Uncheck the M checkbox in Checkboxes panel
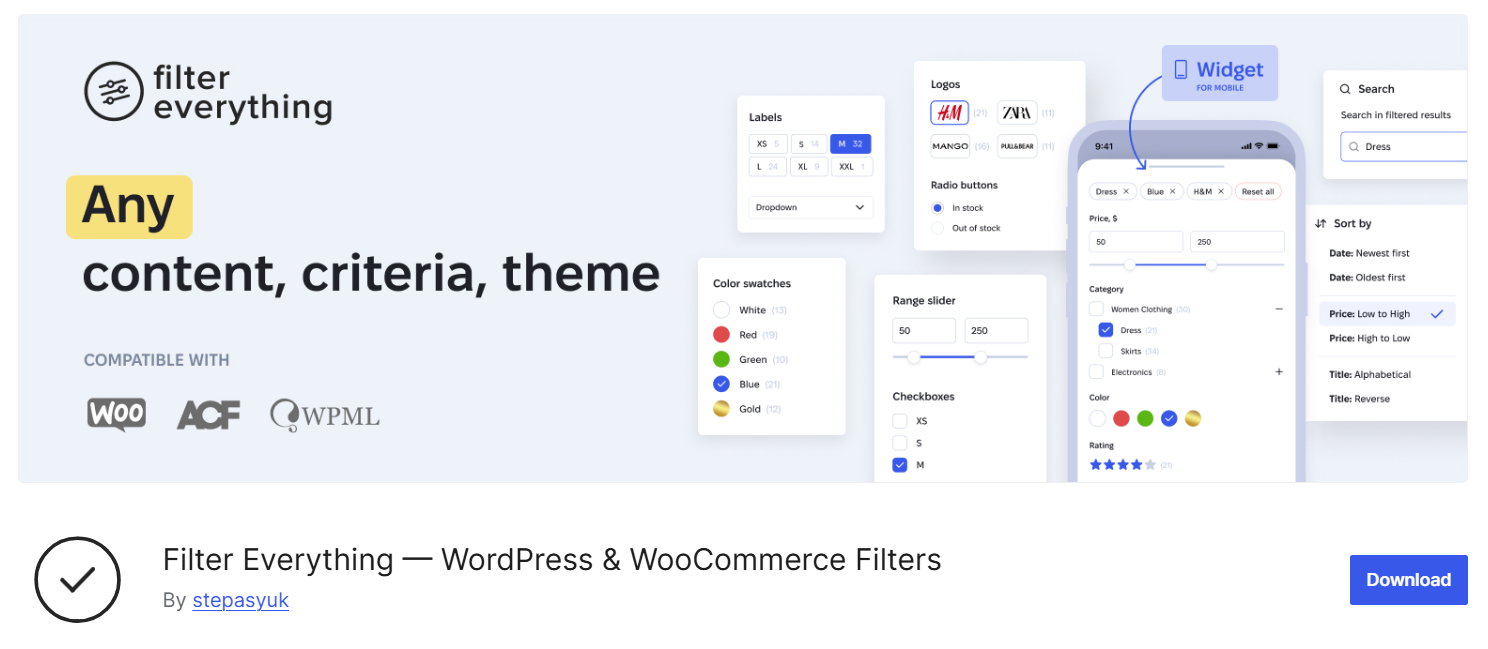 click(900, 465)
